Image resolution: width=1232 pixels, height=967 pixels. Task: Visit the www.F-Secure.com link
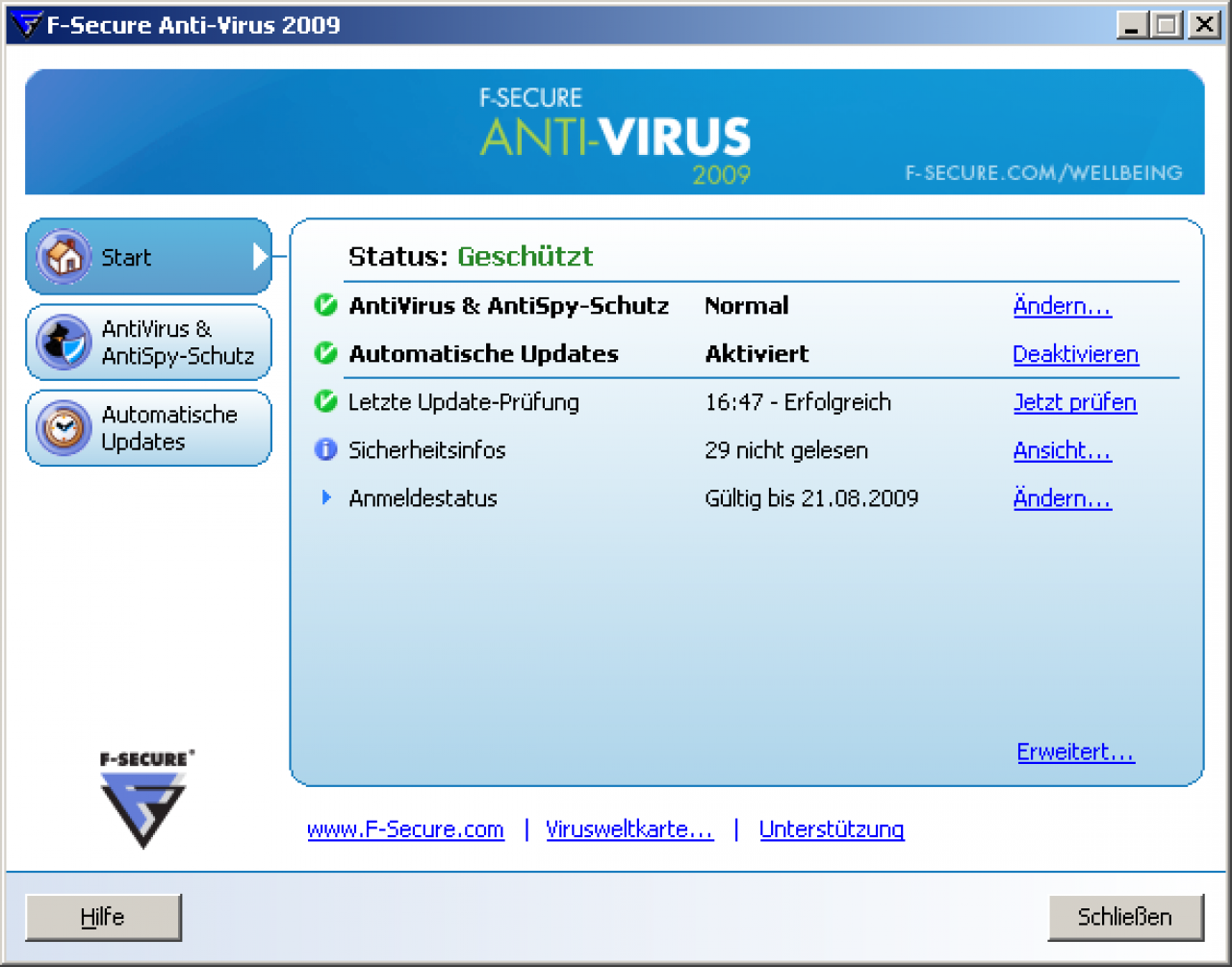pyautogui.click(x=405, y=829)
